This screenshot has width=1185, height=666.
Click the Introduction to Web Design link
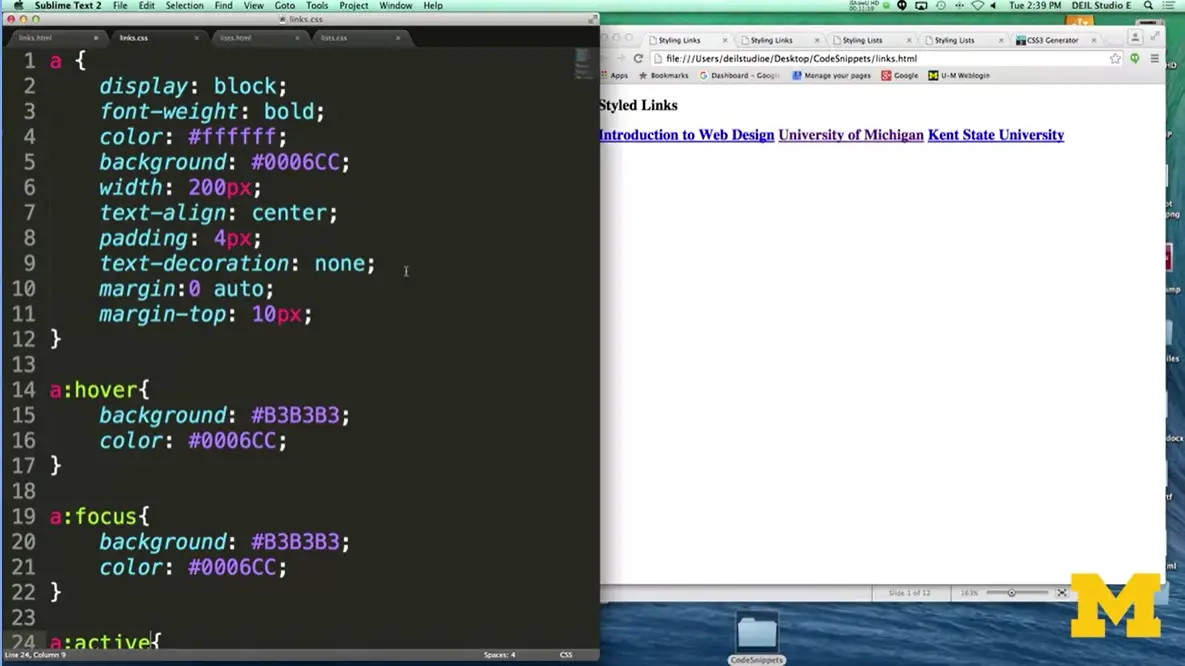[x=686, y=135]
